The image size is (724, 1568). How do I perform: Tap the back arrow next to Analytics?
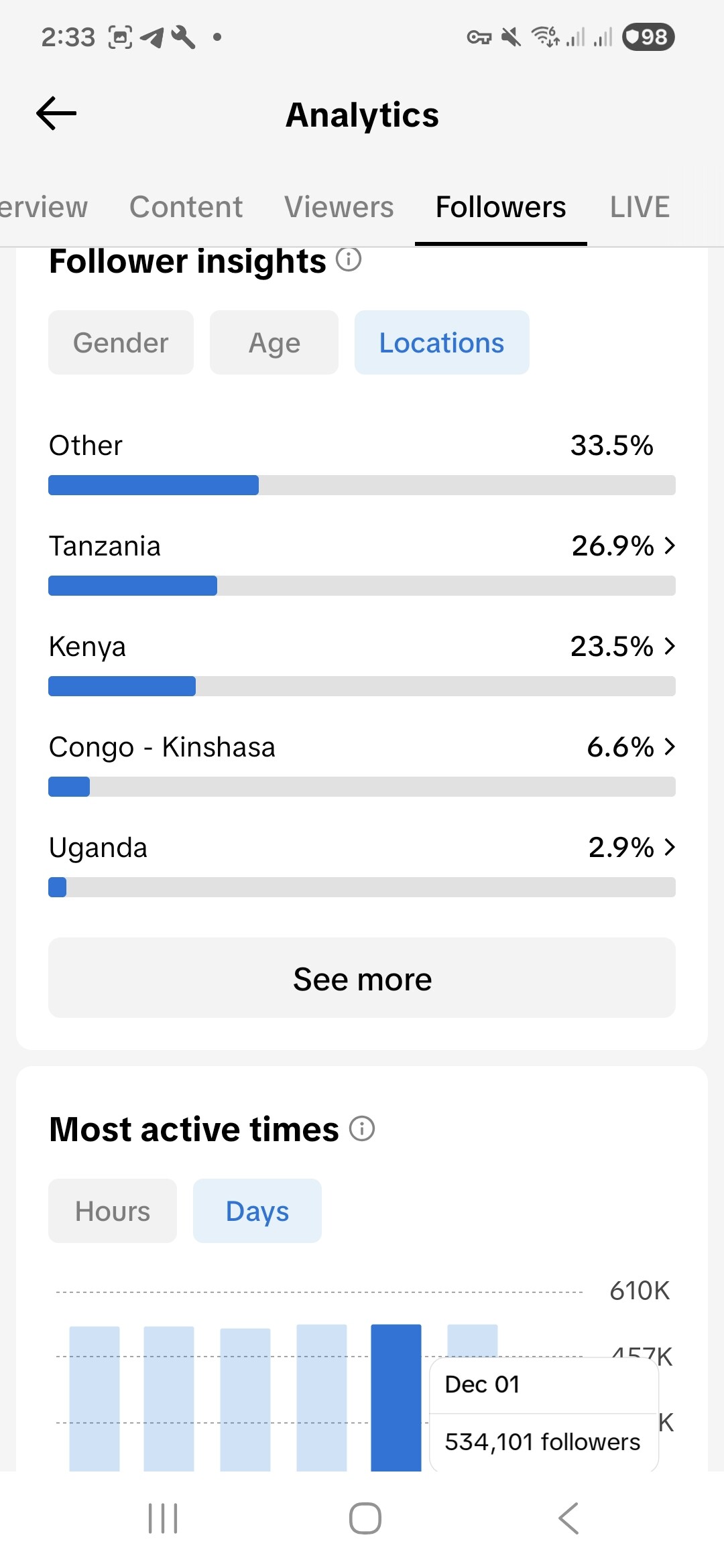point(56,113)
